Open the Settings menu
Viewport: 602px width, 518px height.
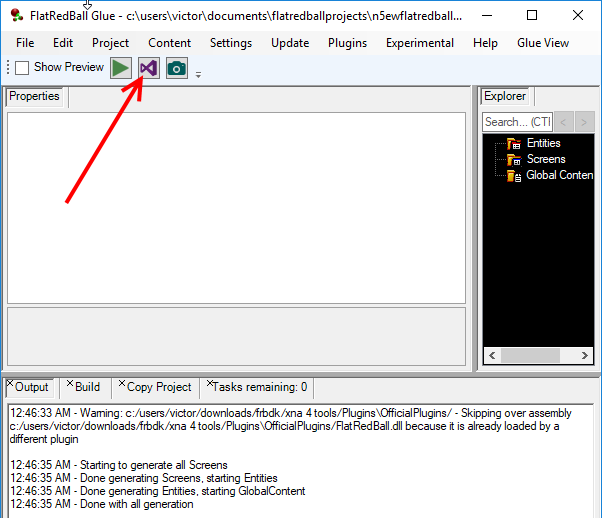click(x=231, y=43)
